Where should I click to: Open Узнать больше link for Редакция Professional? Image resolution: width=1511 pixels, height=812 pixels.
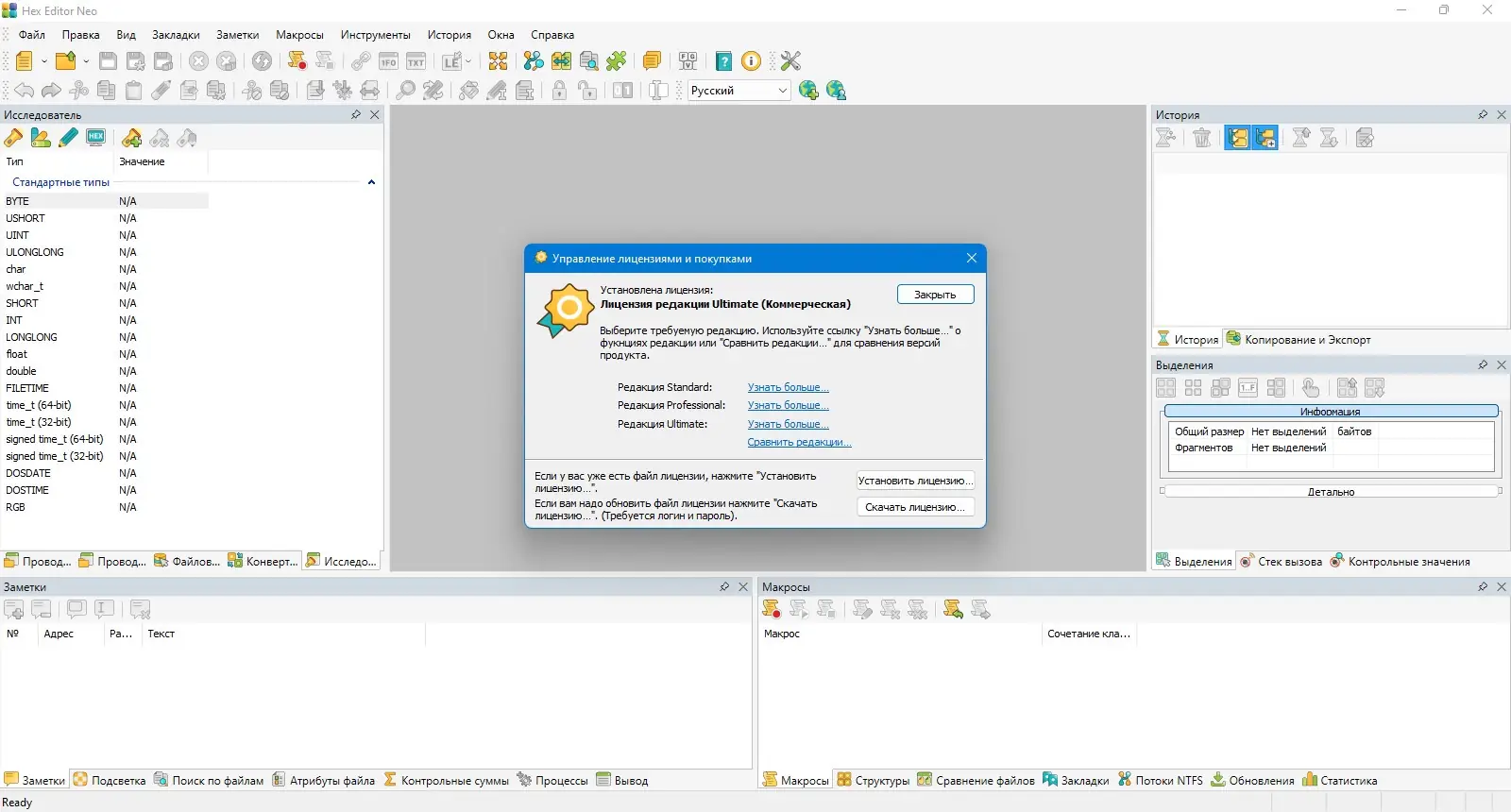(789, 405)
